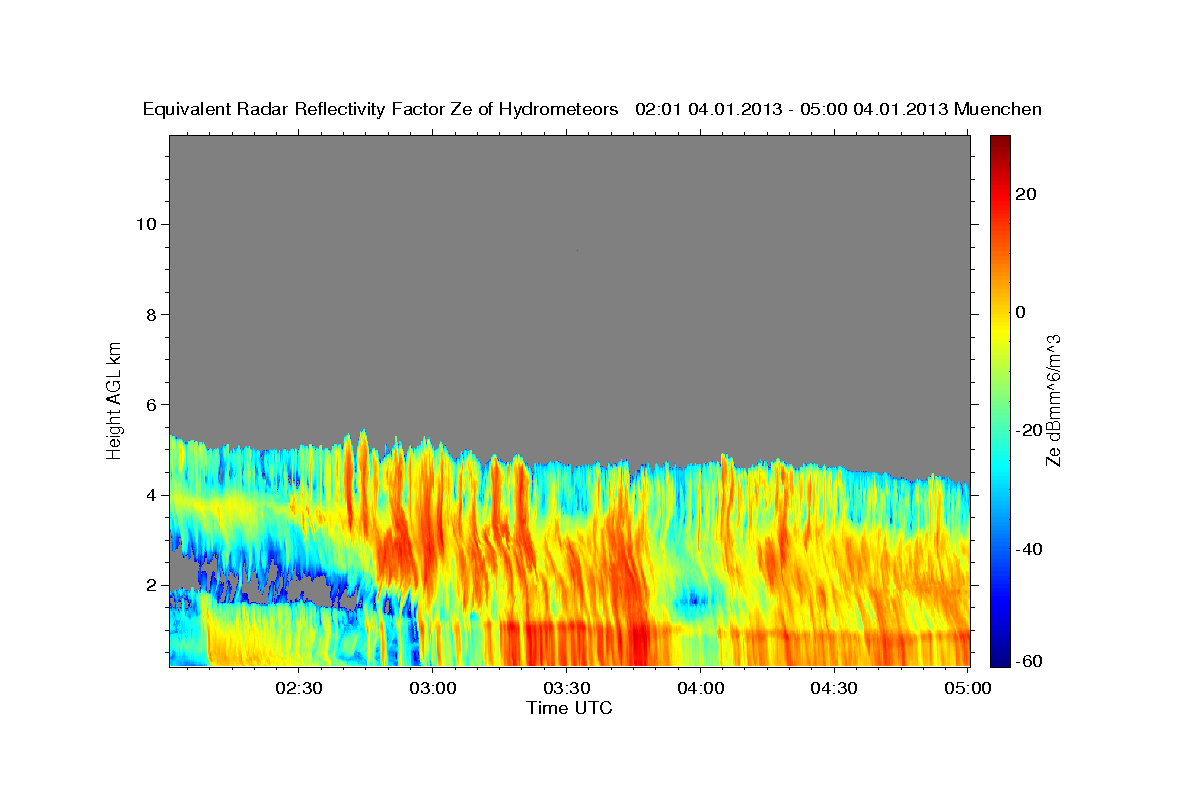Viewport: 1200px width, 800px height.
Task: Click the 03:00 time tick label
Action: [433, 688]
